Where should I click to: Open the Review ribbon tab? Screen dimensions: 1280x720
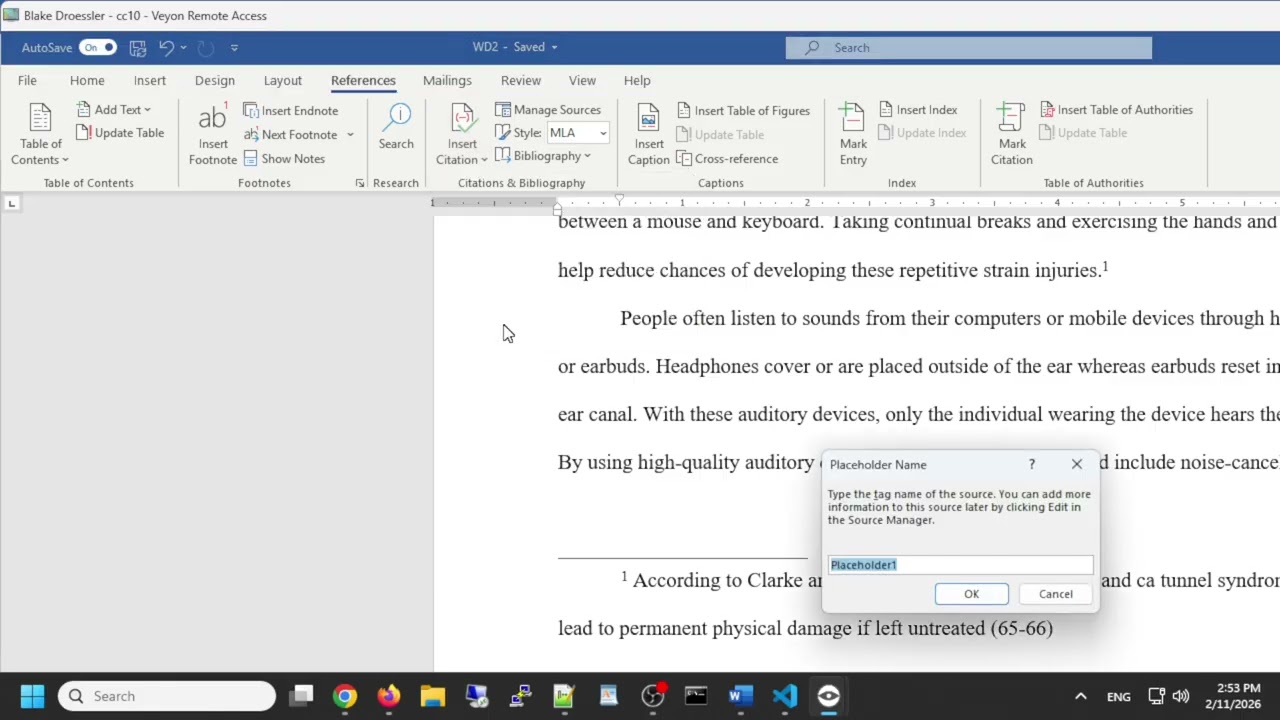point(521,81)
